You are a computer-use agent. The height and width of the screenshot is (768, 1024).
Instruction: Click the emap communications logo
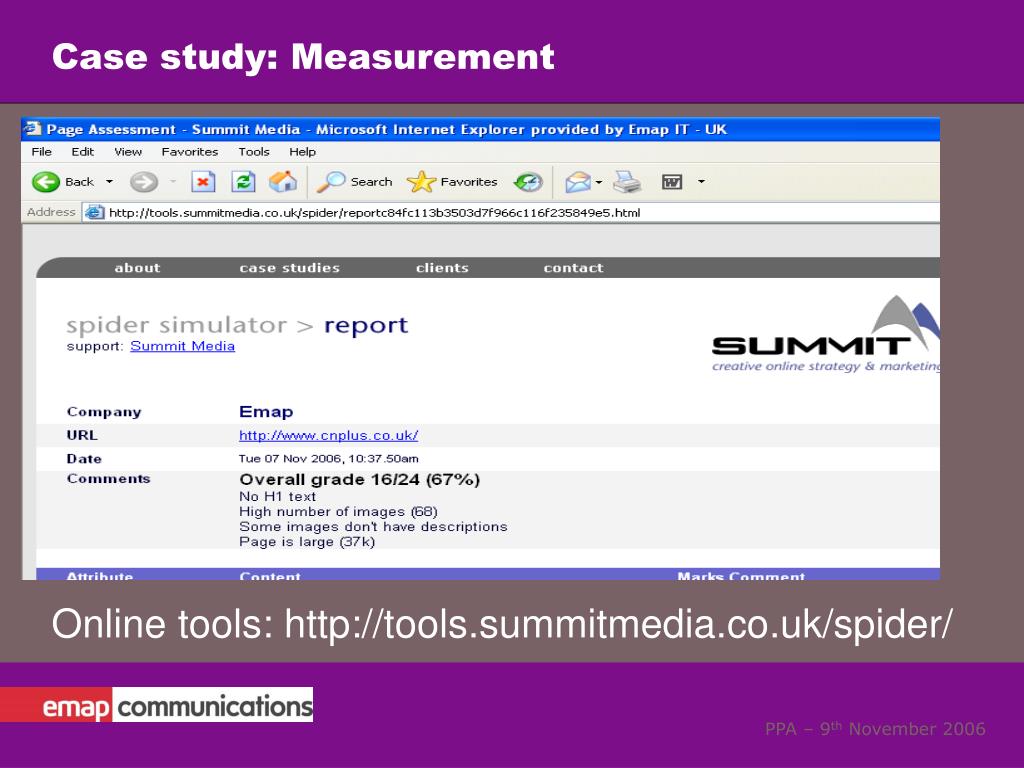[x=157, y=705]
